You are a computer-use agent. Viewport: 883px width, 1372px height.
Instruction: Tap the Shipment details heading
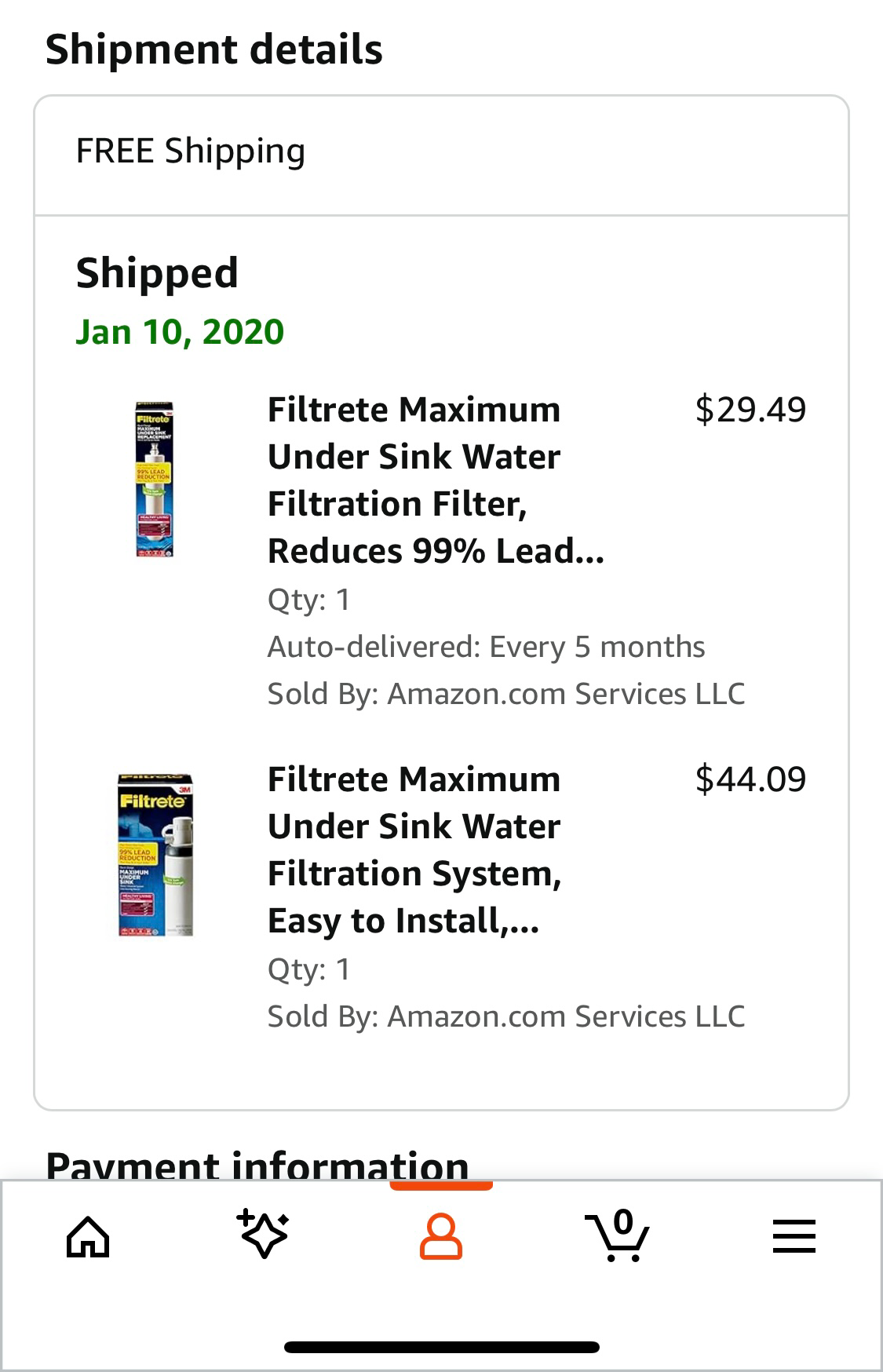(214, 50)
